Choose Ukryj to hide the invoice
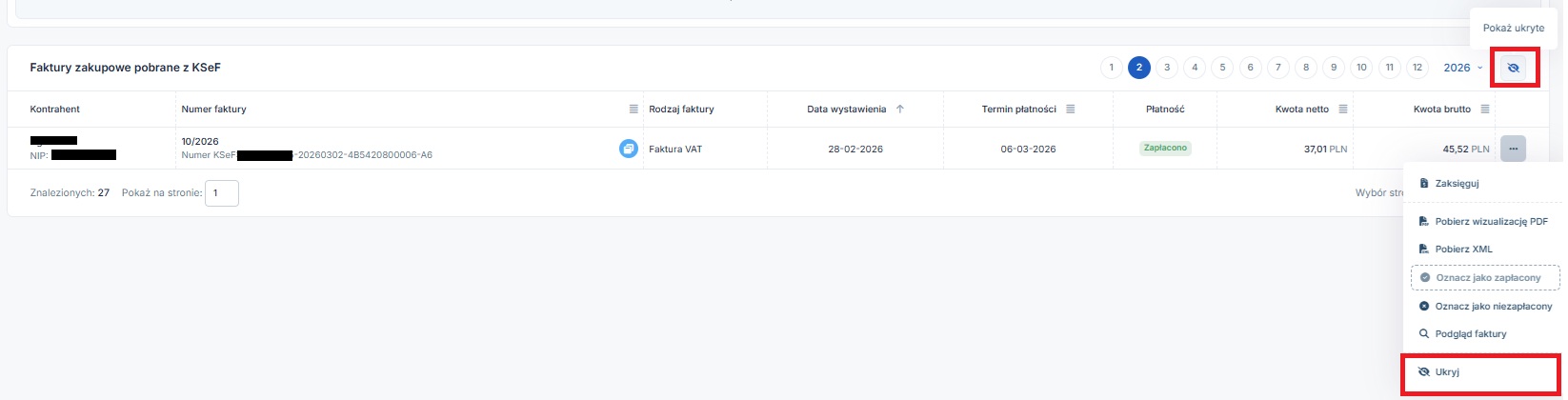1568x400 pixels. (x=1447, y=372)
